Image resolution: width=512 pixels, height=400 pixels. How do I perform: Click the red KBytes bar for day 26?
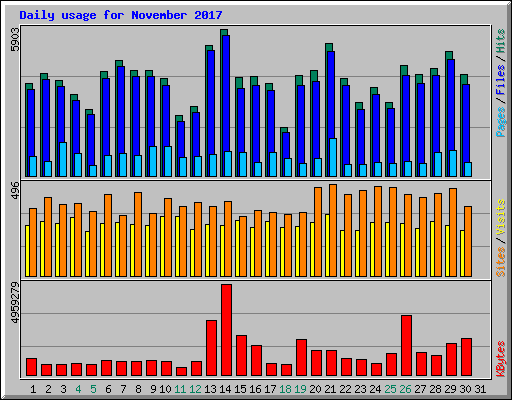406,346
